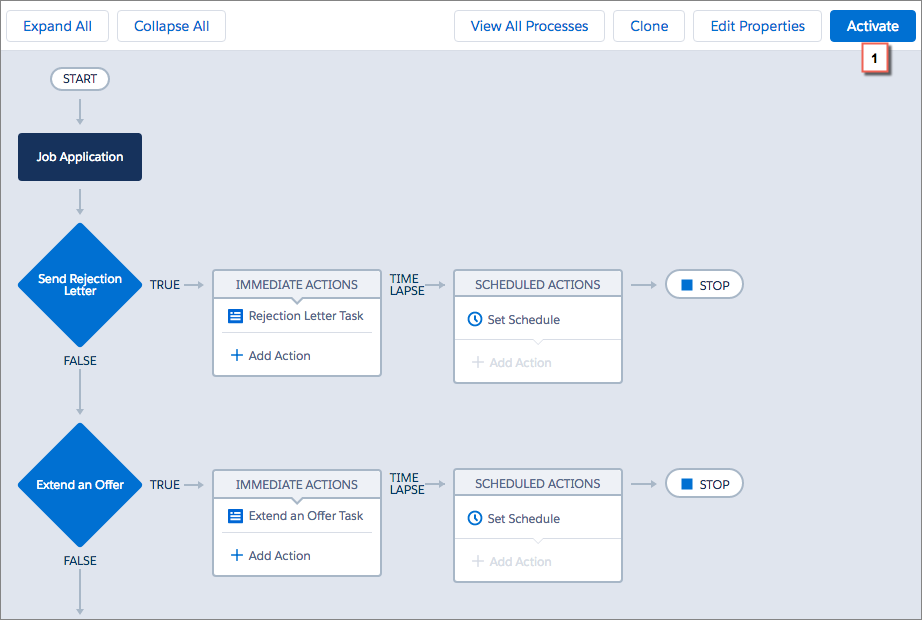Open the Extend an Offer Task action

click(x=306, y=516)
